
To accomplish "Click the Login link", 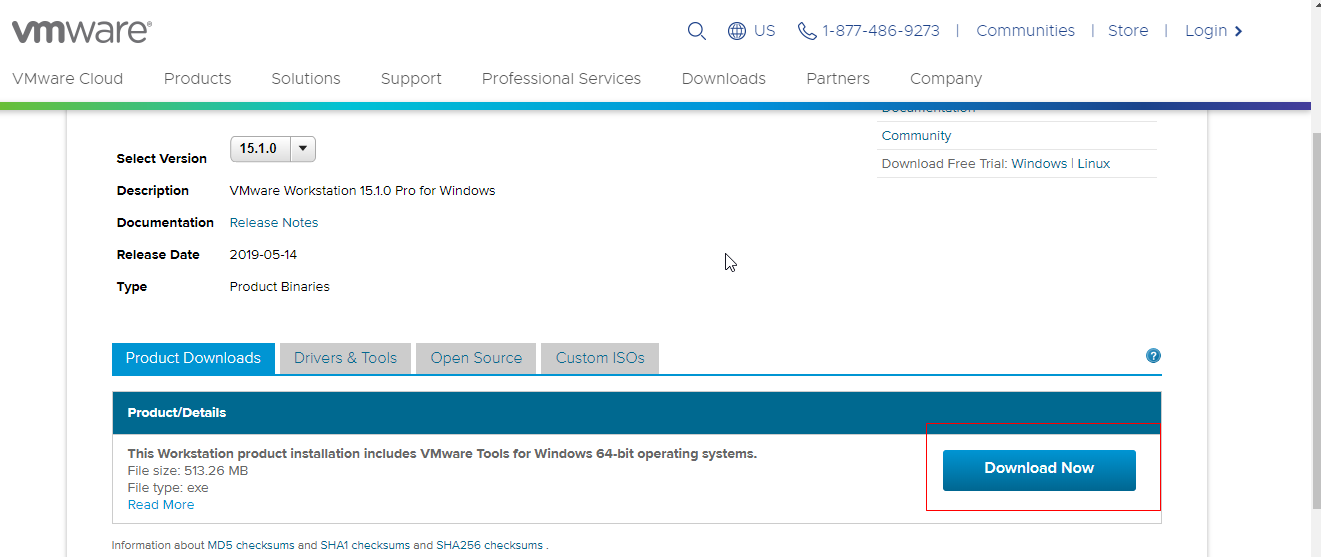I will [x=1206, y=31].
